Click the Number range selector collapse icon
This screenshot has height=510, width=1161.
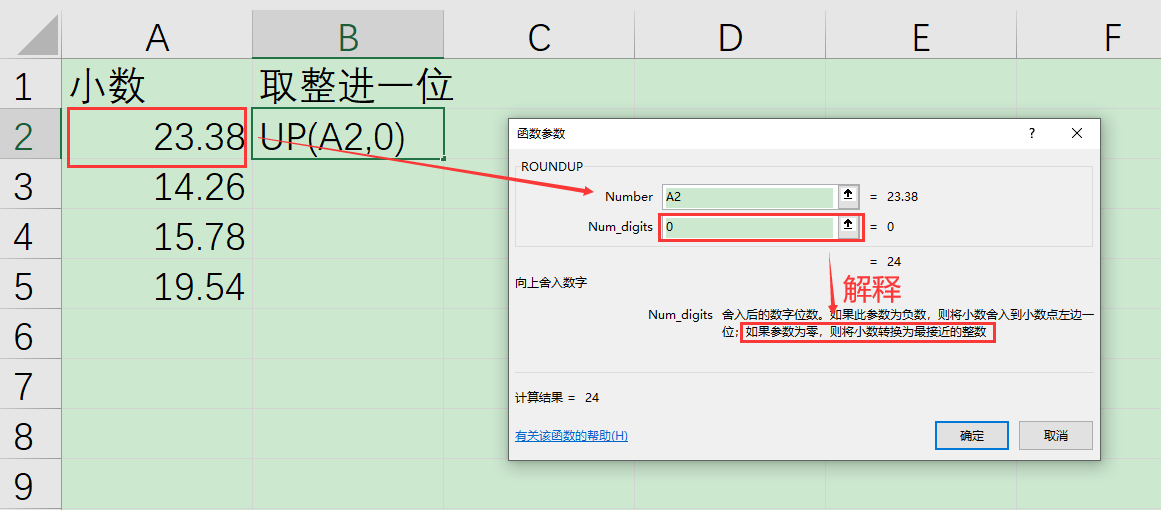pos(849,197)
